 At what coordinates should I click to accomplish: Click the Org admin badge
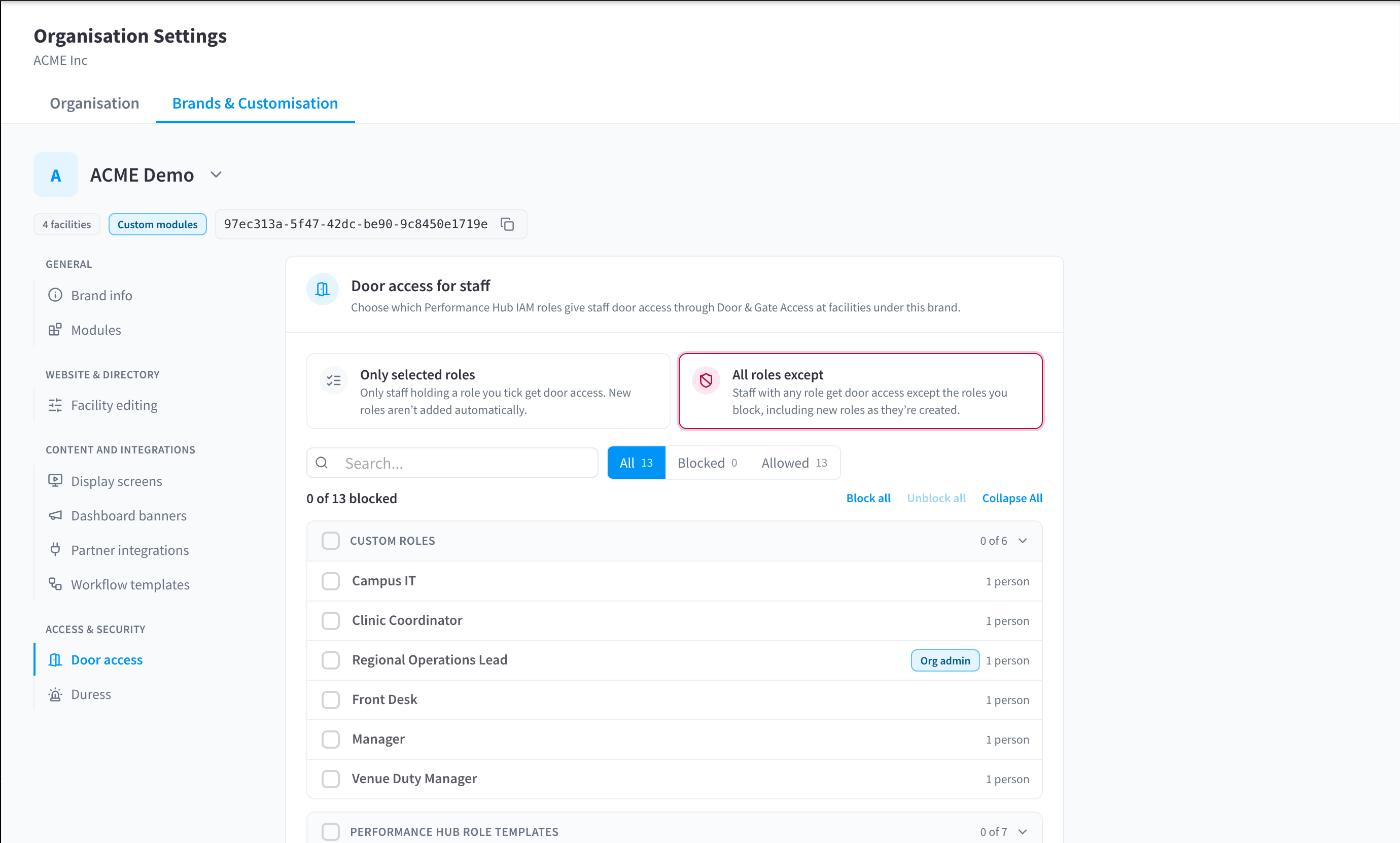(945, 660)
